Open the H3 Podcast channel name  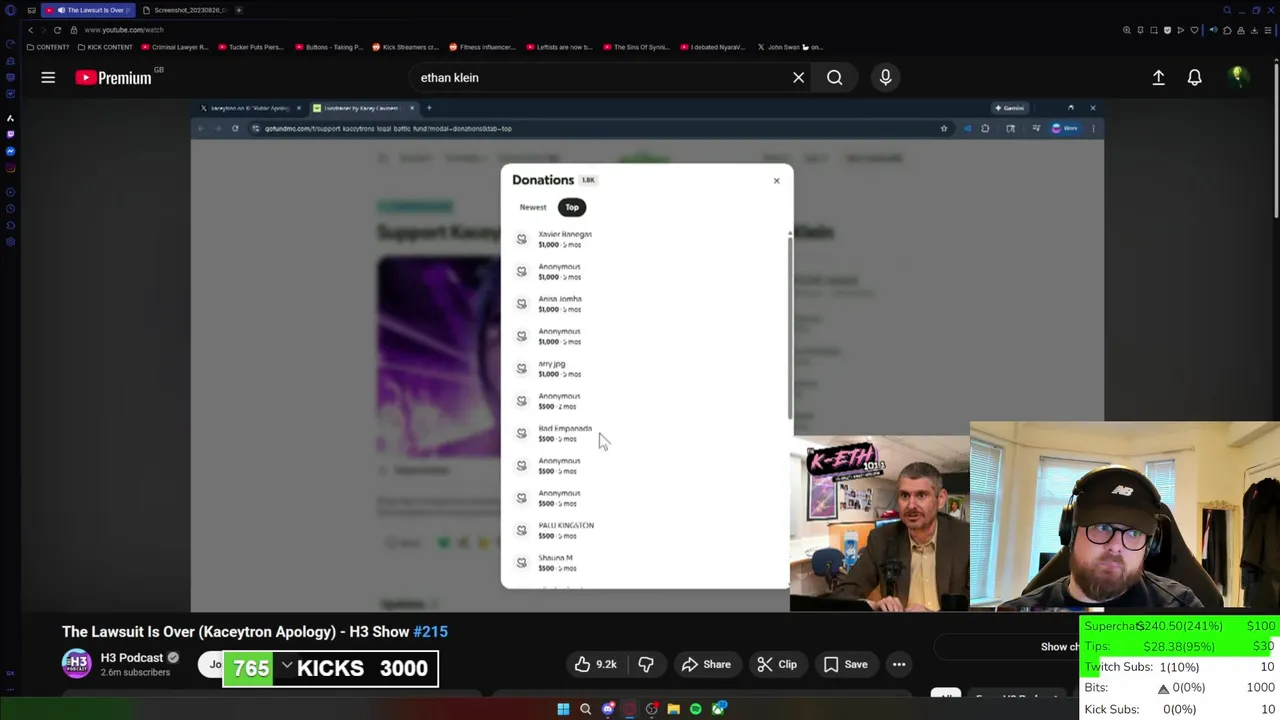coord(132,658)
